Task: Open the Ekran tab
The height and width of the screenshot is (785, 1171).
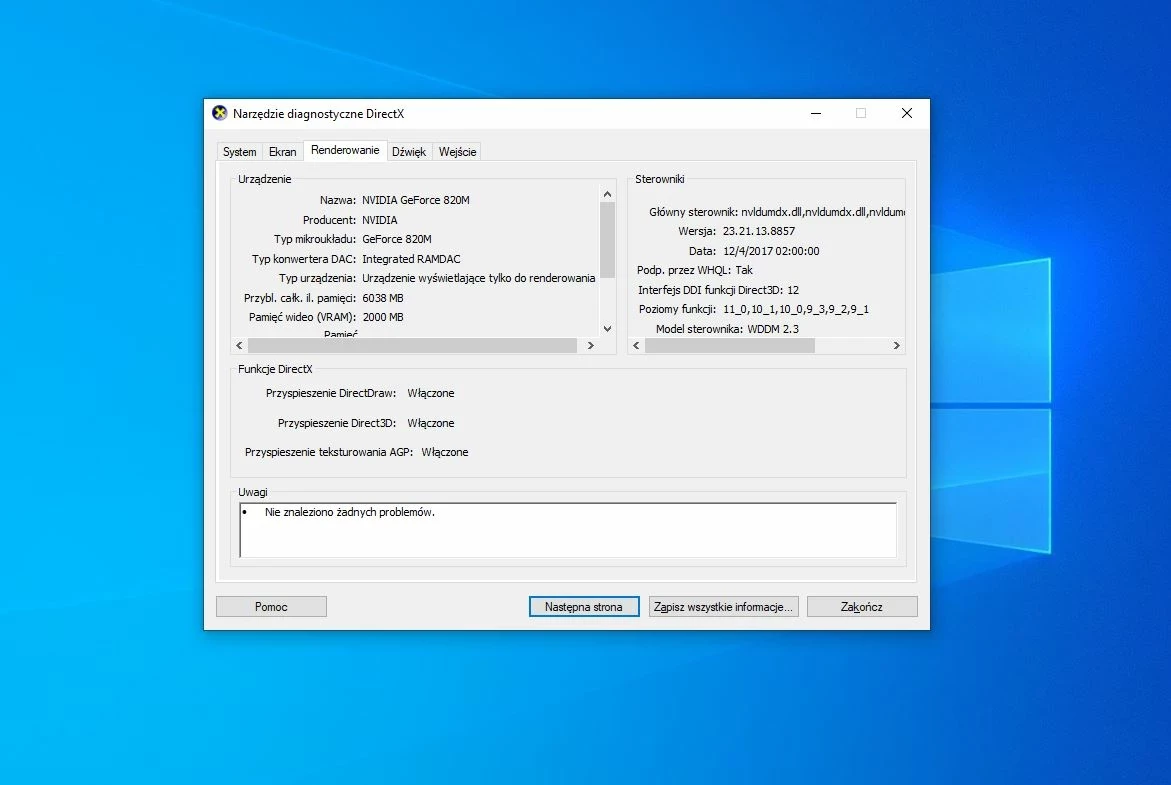Action: click(x=282, y=152)
